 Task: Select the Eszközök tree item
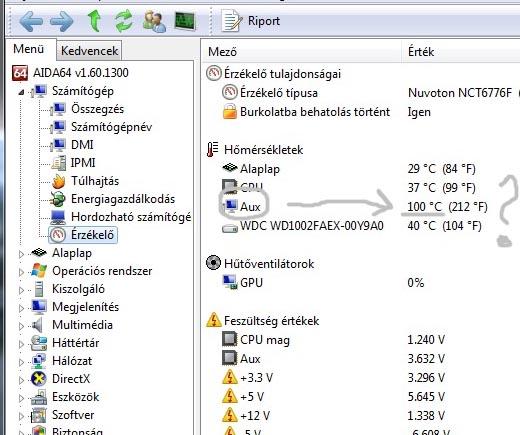coord(76,397)
